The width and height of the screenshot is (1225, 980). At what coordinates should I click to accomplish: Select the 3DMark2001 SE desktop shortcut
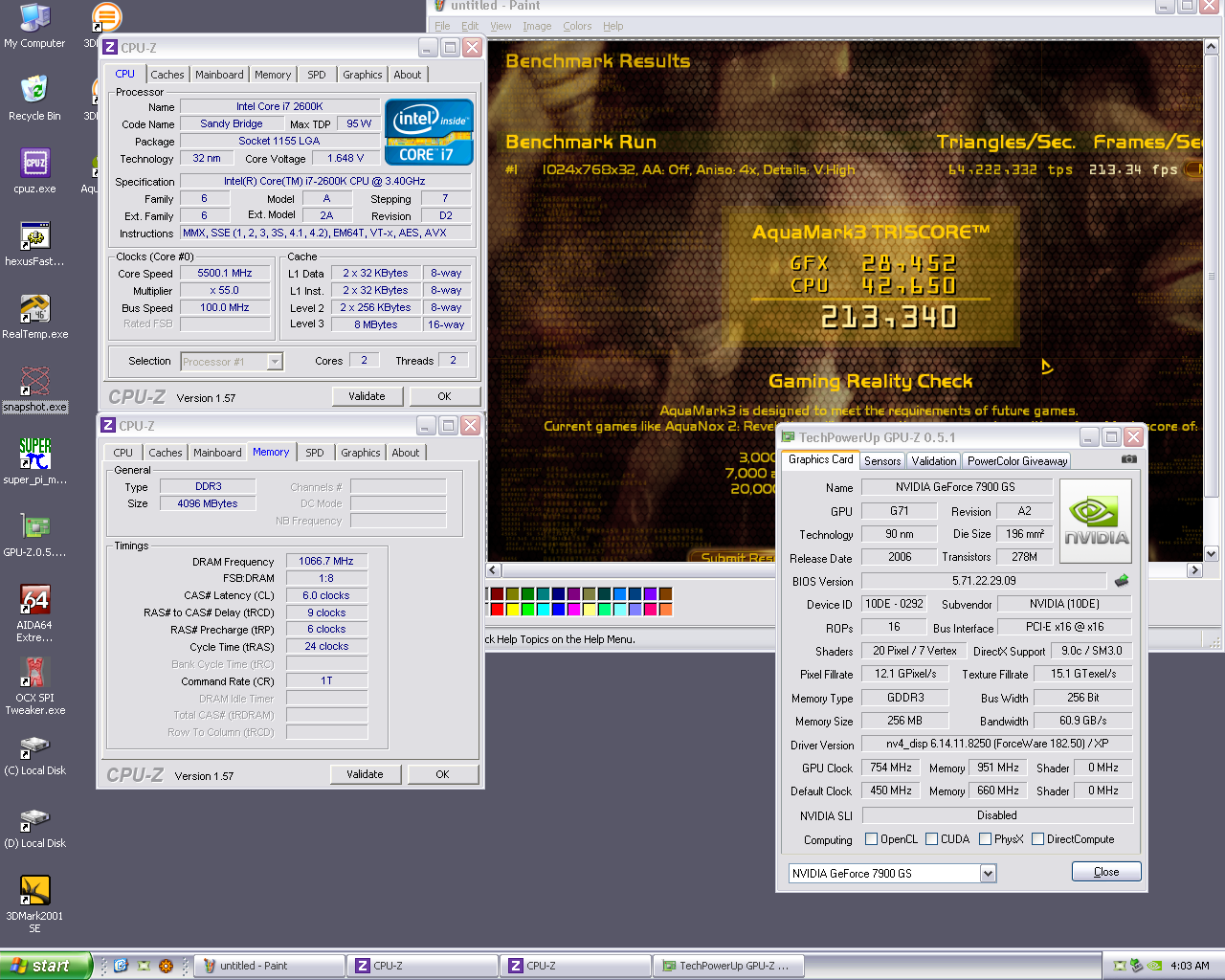pyautogui.click(x=34, y=904)
